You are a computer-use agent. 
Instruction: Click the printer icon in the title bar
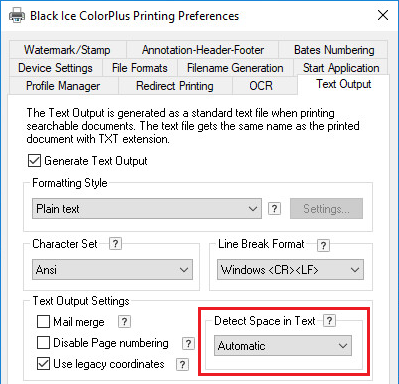tap(17, 15)
